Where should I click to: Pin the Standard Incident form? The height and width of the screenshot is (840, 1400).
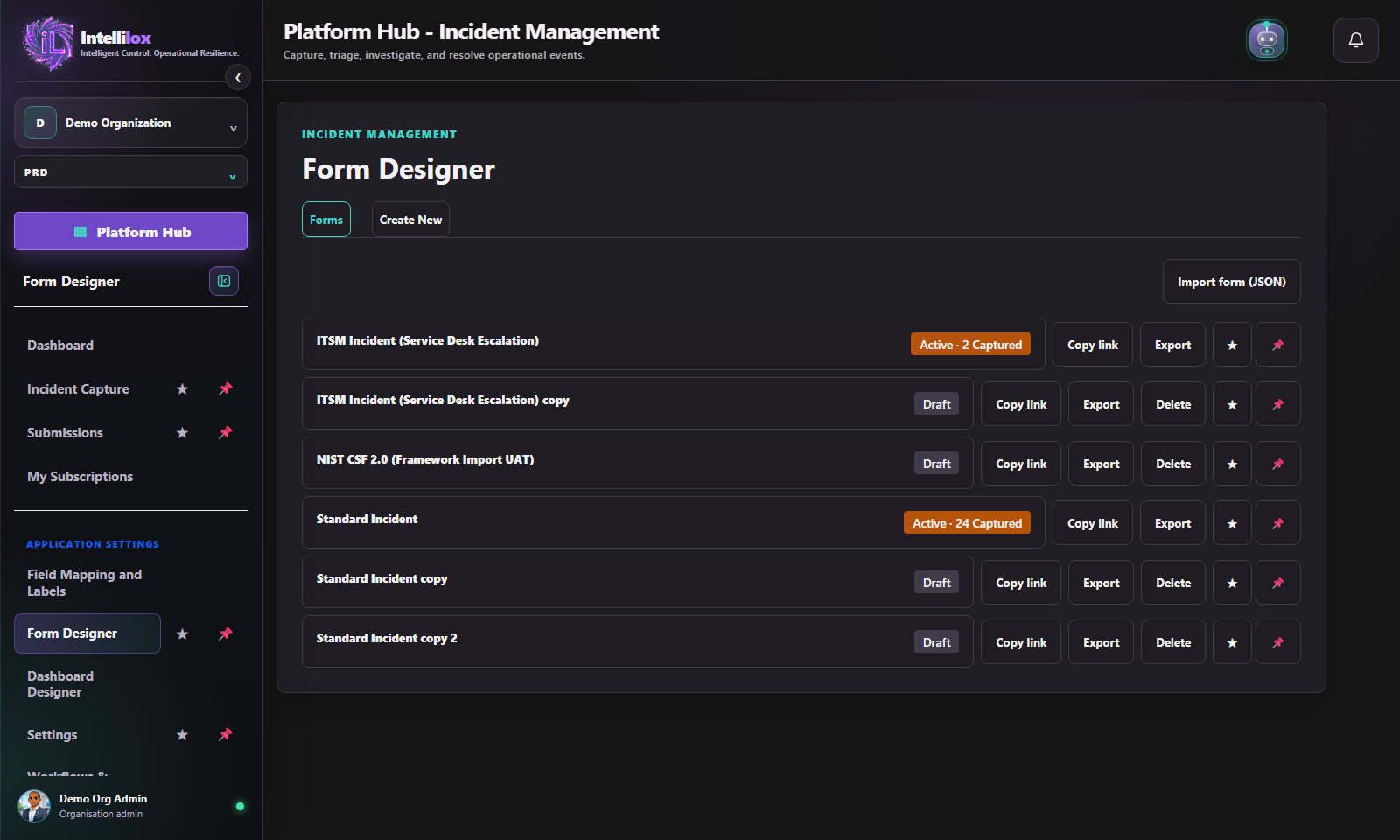tap(1278, 523)
